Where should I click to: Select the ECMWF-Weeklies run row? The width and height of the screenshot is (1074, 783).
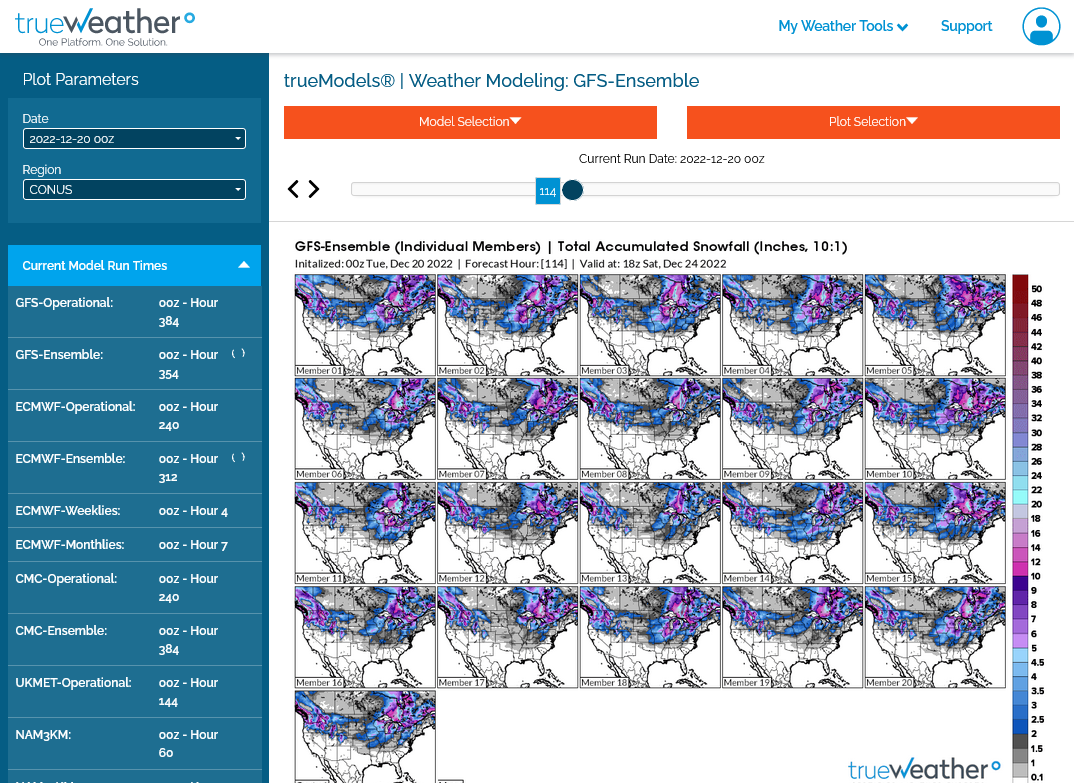click(134, 511)
